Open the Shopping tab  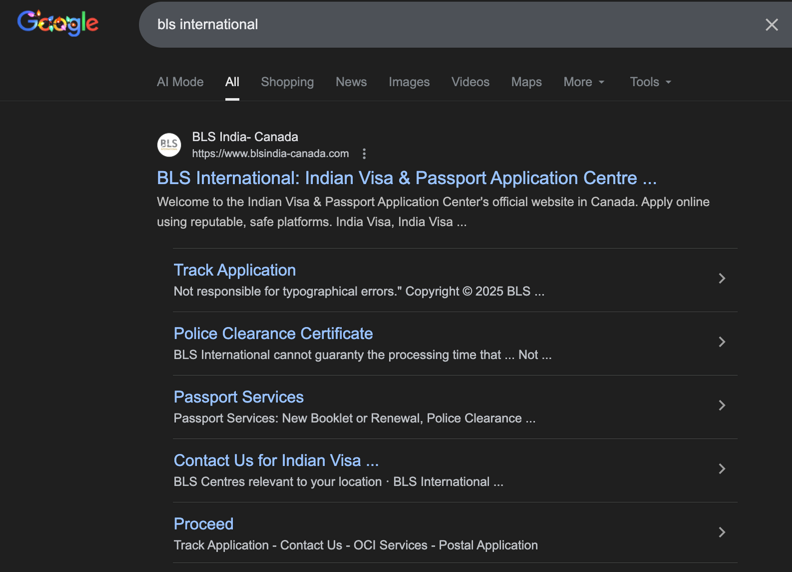[287, 82]
